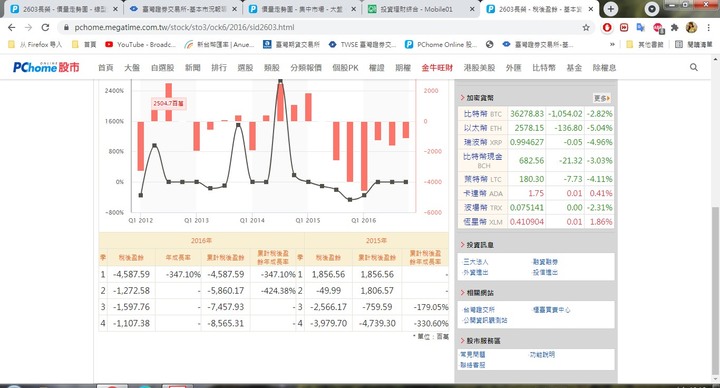Open the 台灣證交所 link

point(479,310)
